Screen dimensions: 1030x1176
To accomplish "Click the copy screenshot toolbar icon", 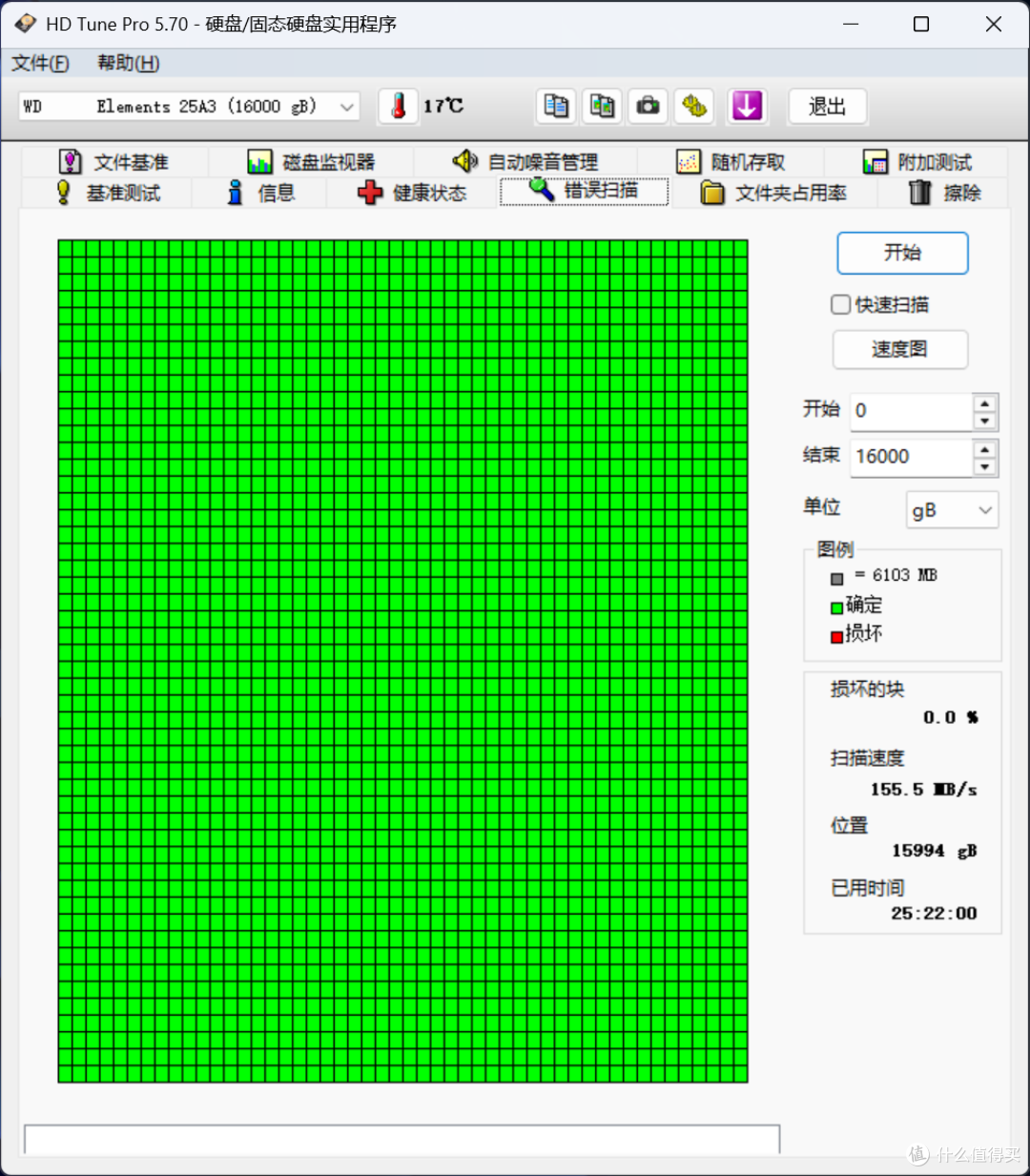I will pyautogui.click(x=602, y=106).
